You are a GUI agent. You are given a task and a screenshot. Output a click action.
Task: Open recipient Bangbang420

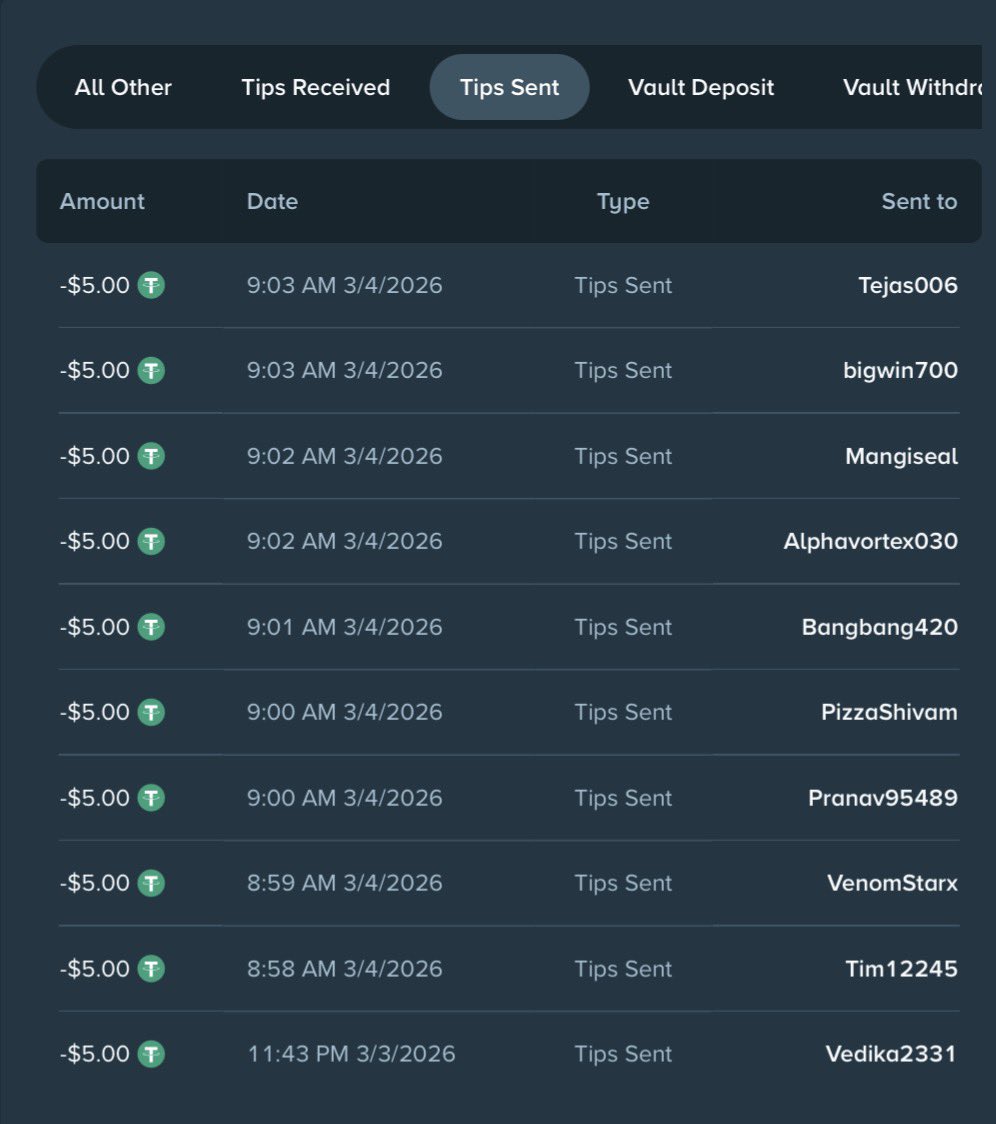[x=880, y=627]
